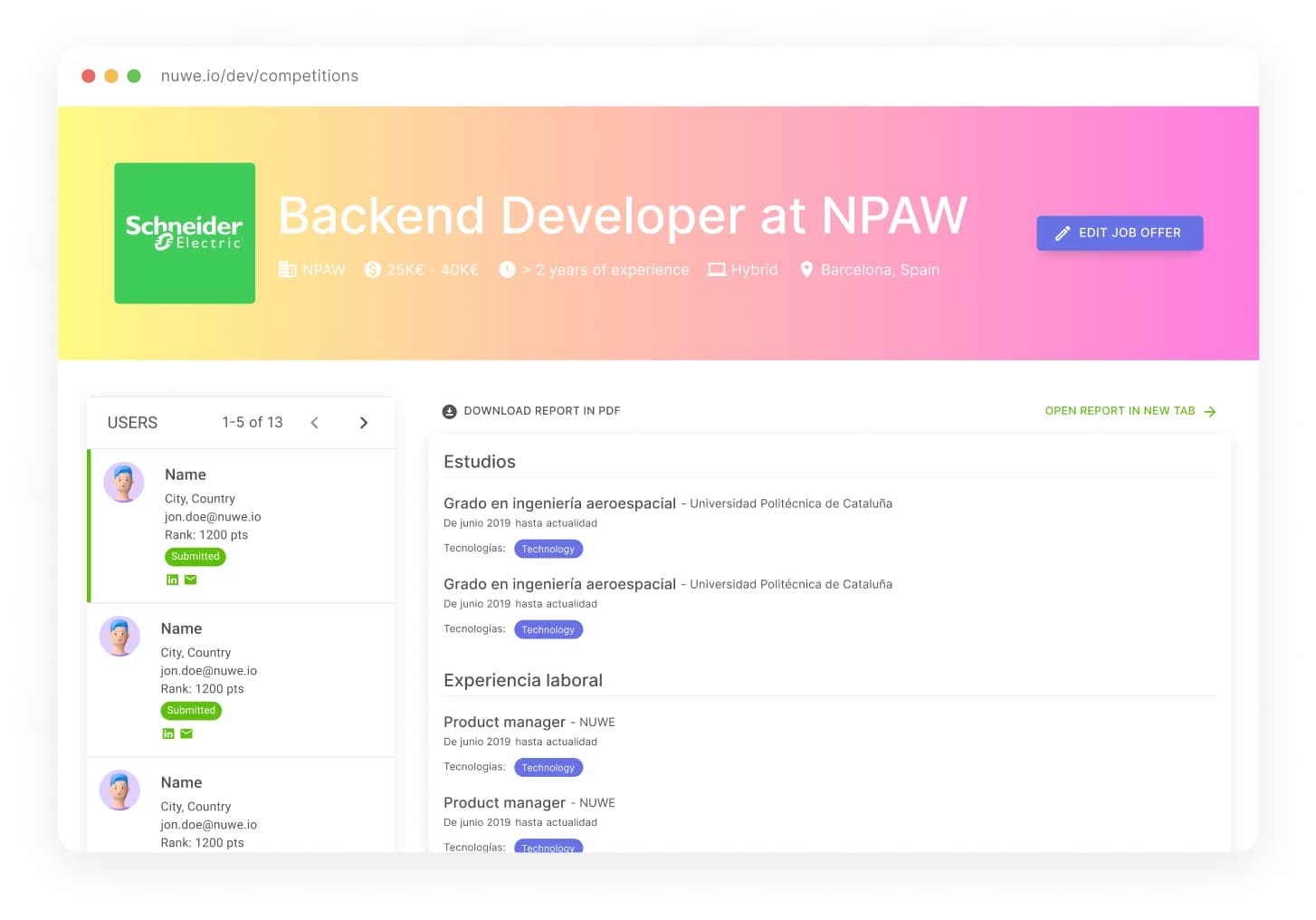1316x920 pixels.
Task: Open first user's LinkedIn profile icon
Action: [172, 580]
